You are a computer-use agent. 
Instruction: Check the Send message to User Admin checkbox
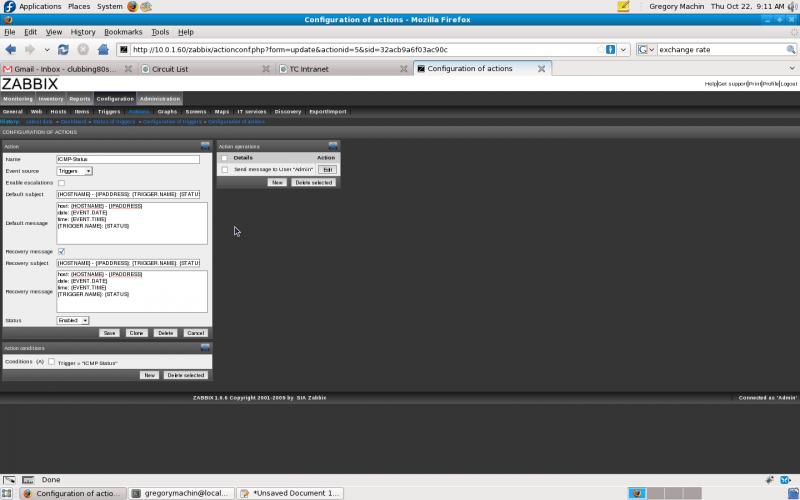tap(225, 169)
